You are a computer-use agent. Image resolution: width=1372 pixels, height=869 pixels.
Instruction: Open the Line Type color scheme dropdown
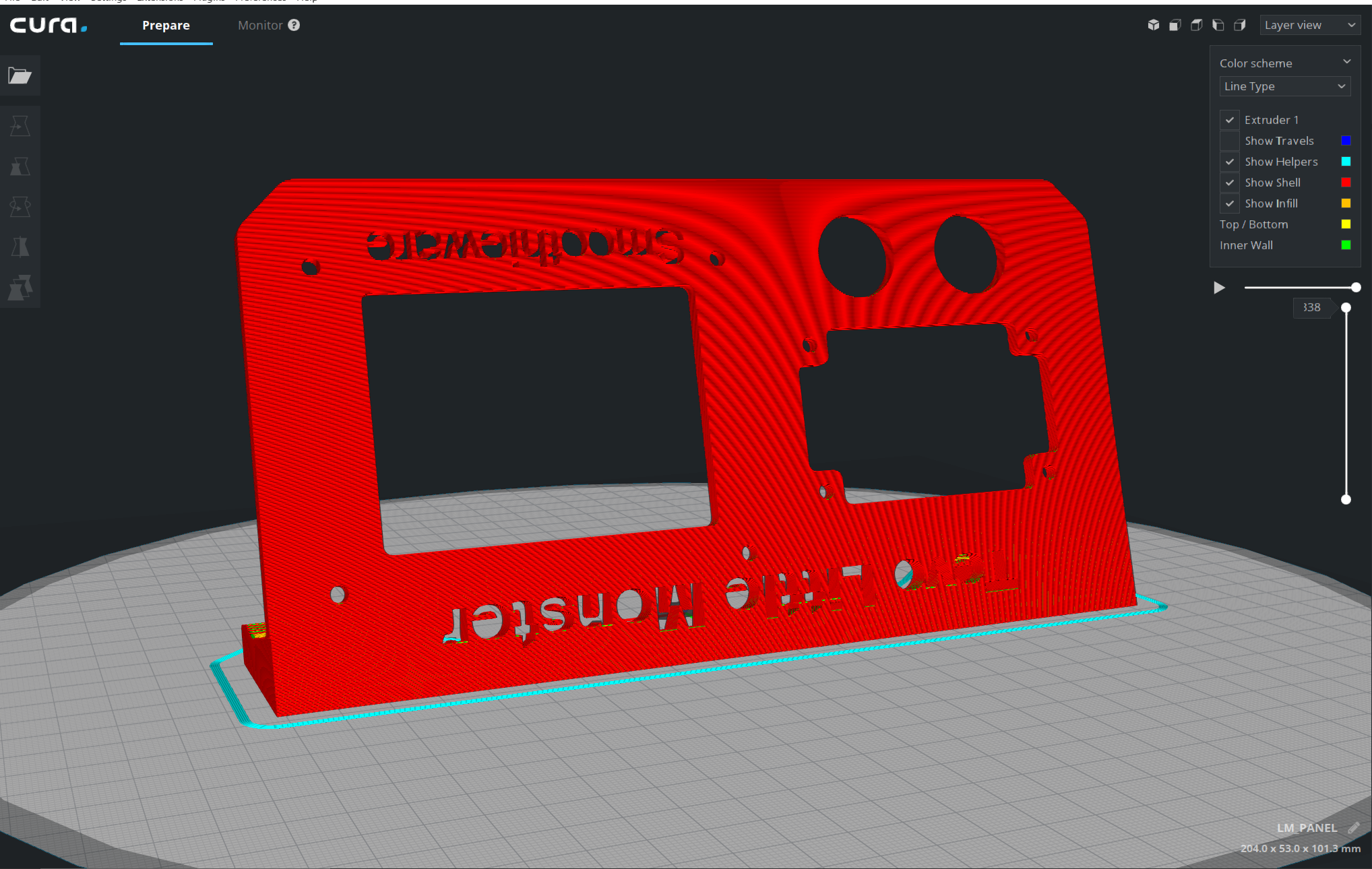[1284, 86]
